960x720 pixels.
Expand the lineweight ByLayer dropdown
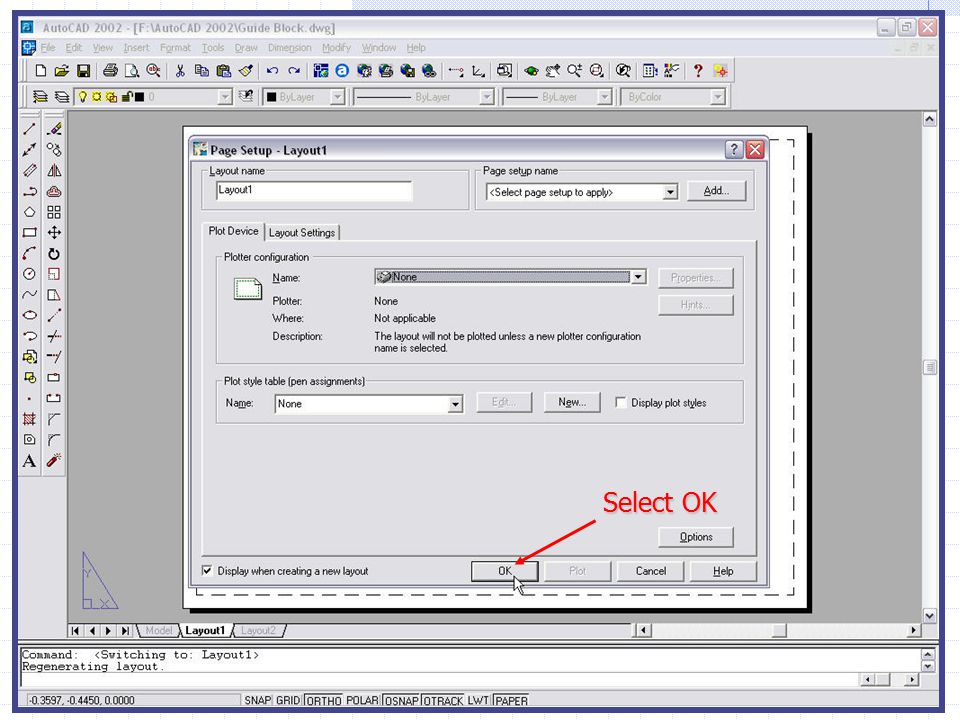click(604, 97)
